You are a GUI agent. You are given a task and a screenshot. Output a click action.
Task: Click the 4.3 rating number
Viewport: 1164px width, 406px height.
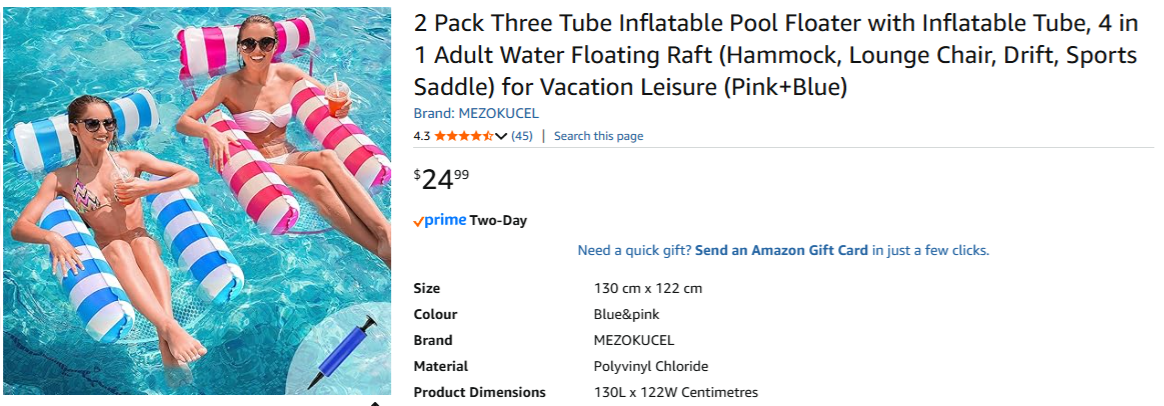coord(422,136)
